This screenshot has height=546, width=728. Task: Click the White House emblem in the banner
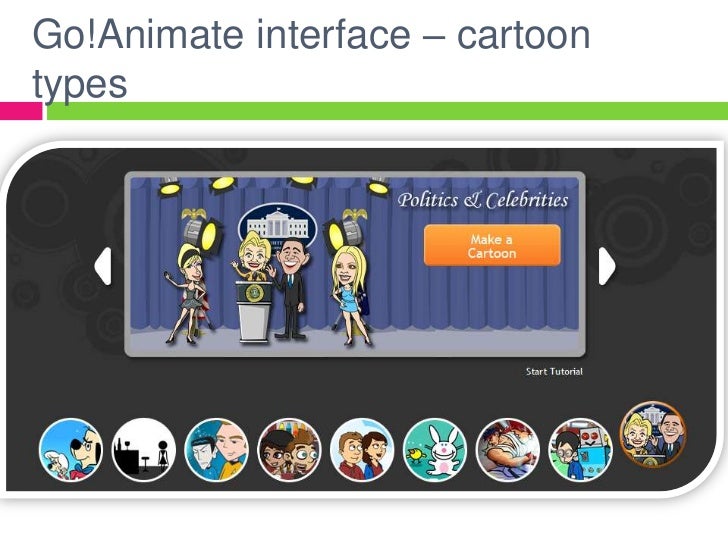277,228
